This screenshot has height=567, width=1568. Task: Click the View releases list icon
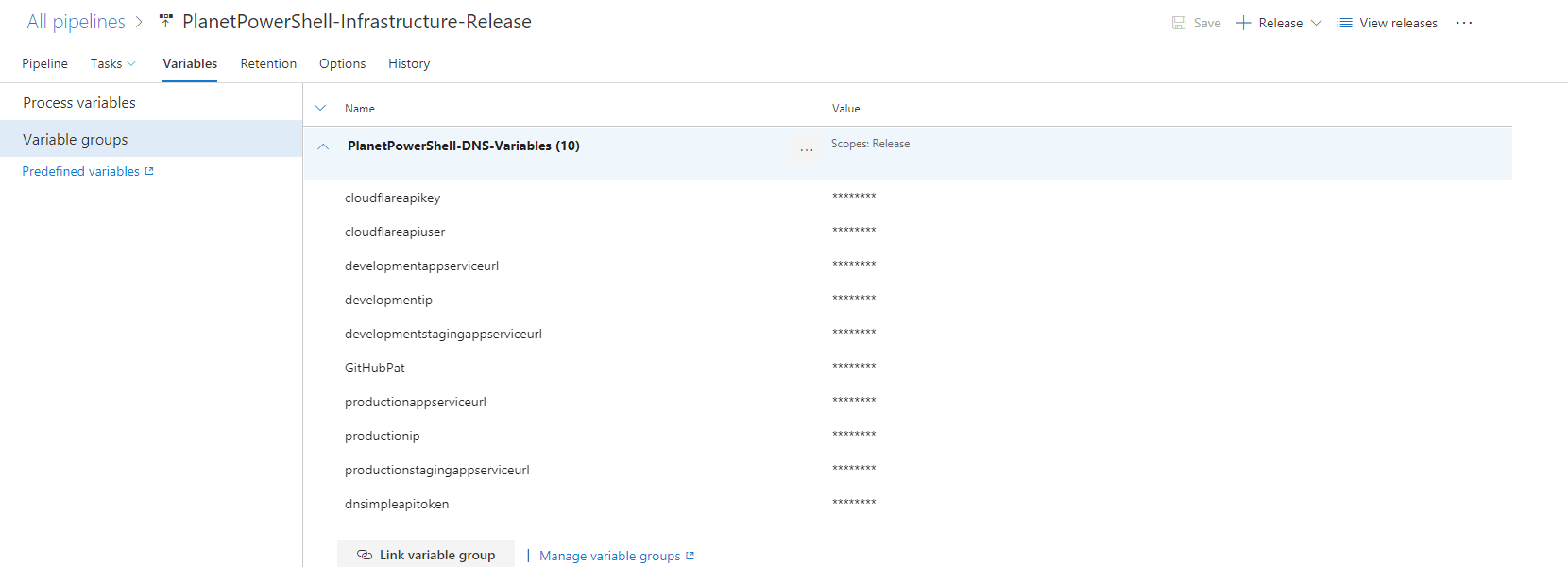coord(1345,23)
